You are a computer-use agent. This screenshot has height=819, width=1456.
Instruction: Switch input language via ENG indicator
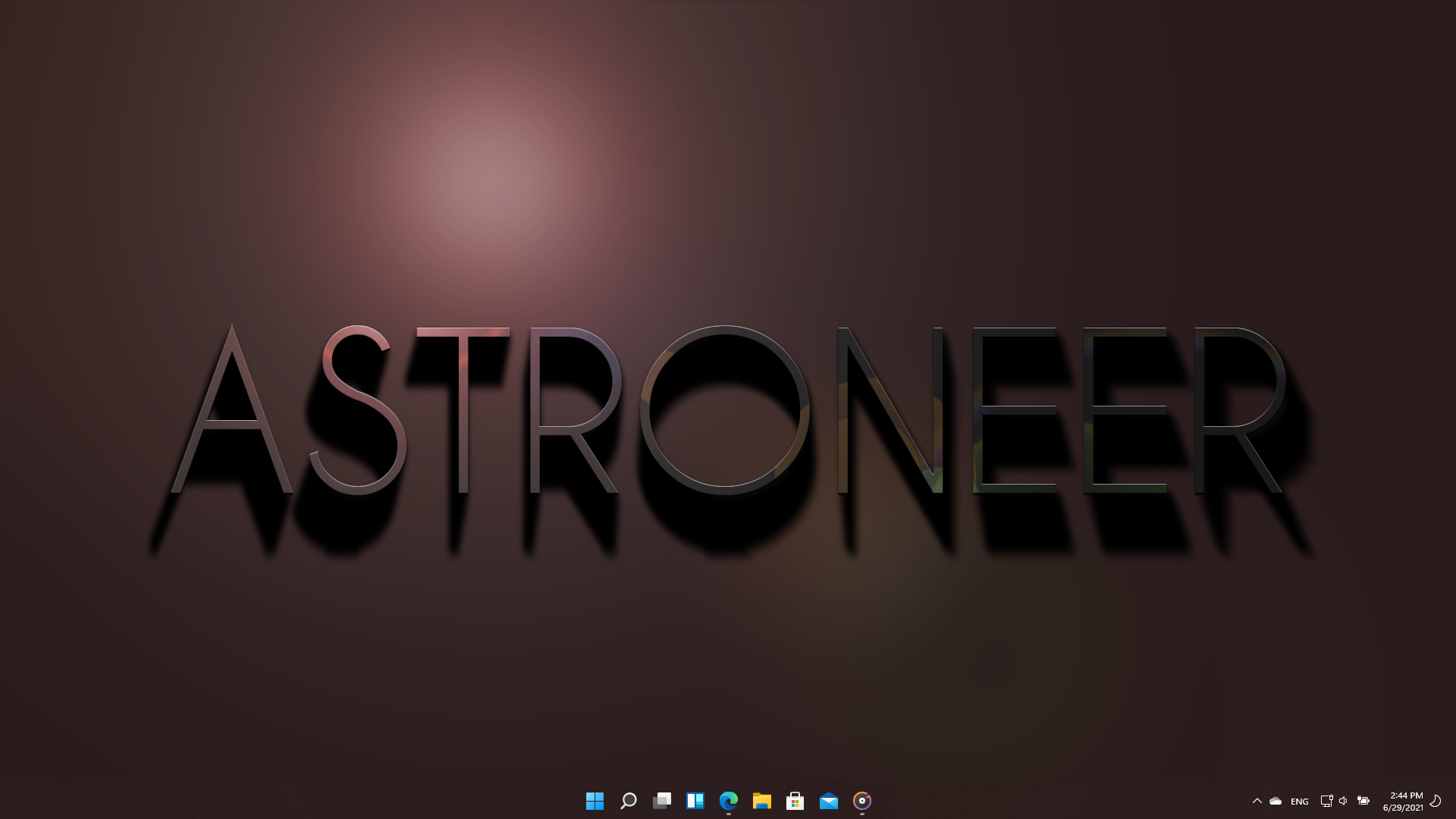[1299, 802]
